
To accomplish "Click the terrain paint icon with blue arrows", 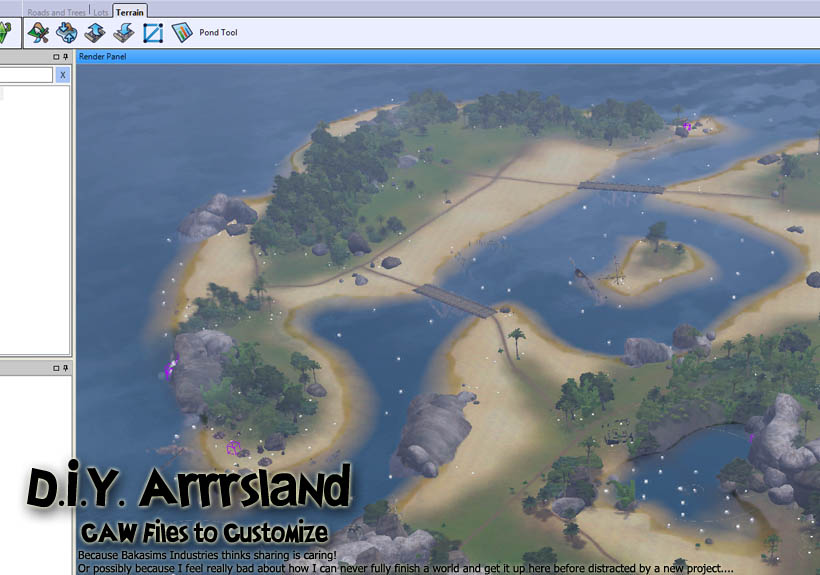I will tap(66, 32).
